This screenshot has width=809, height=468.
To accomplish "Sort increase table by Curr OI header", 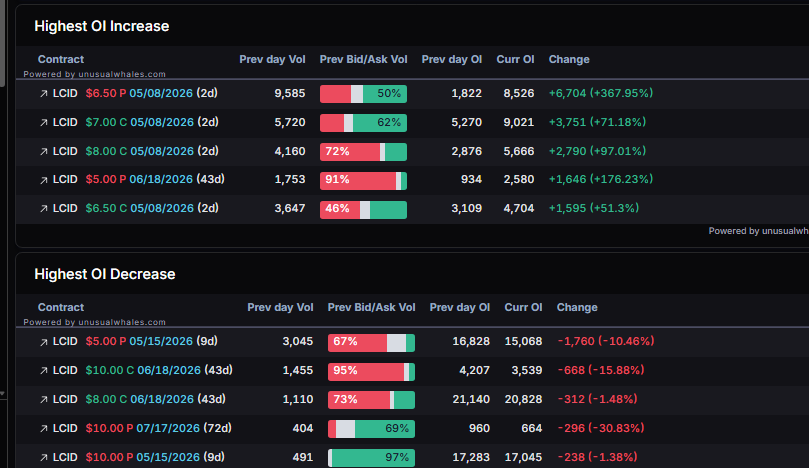I will (515, 59).
